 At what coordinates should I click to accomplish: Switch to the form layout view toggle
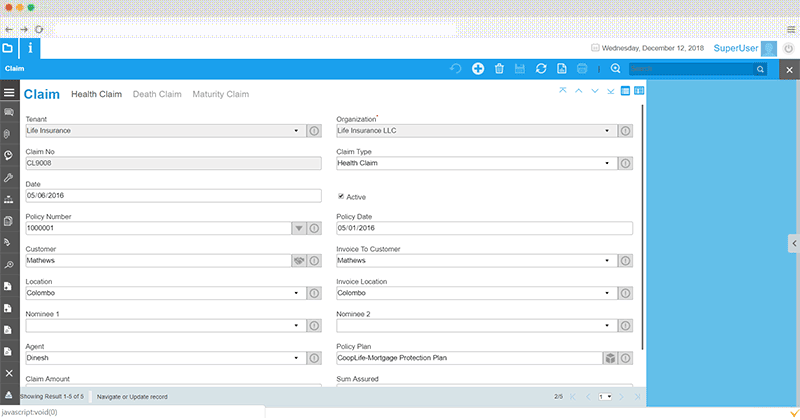coord(638,91)
